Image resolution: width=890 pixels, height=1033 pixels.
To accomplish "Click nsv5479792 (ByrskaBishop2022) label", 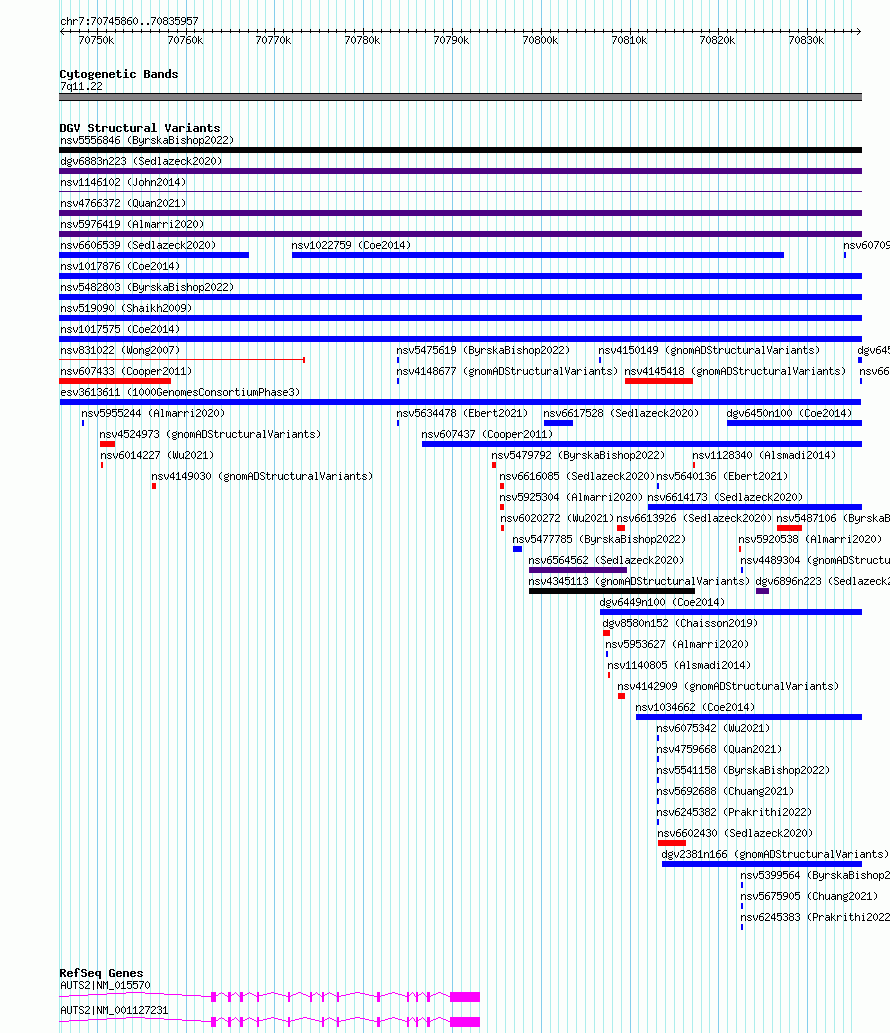I will tap(578, 457).
